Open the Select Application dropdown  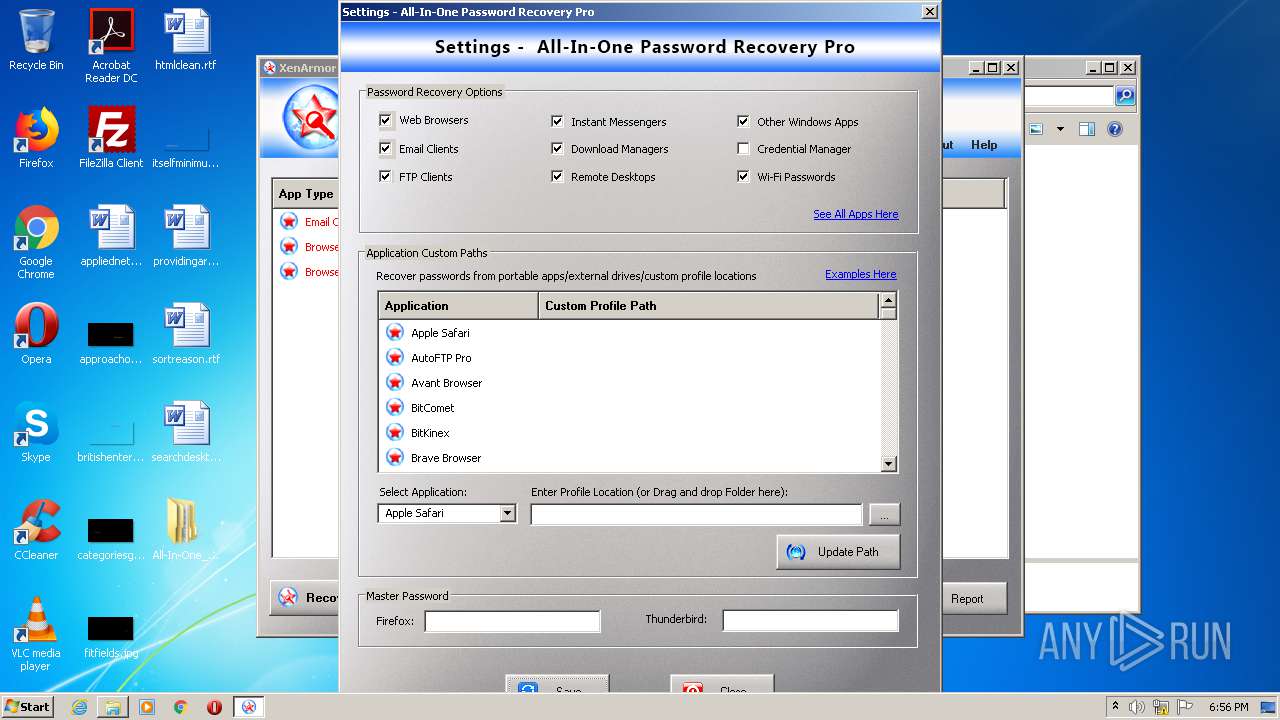click(507, 513)
